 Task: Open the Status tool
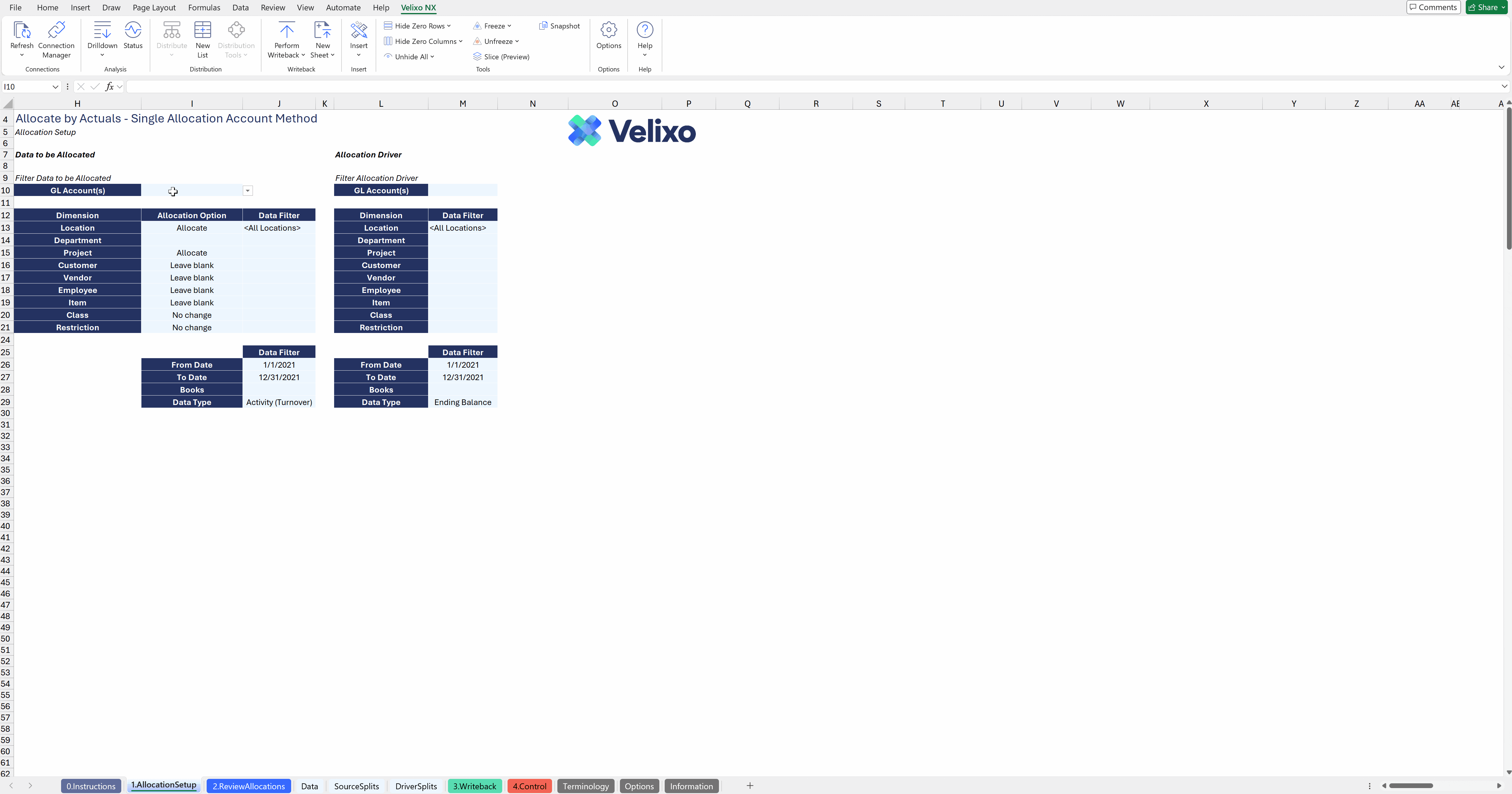[x=133, y=31]
